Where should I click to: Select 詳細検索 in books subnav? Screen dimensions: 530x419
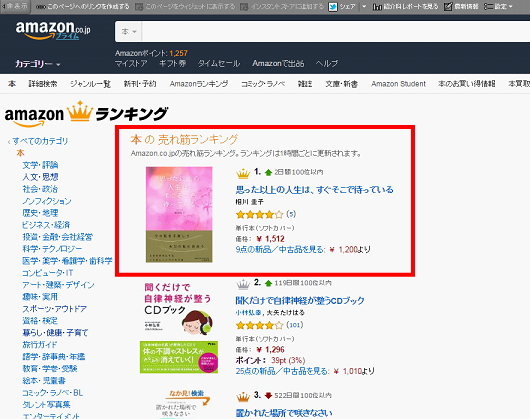43,84
